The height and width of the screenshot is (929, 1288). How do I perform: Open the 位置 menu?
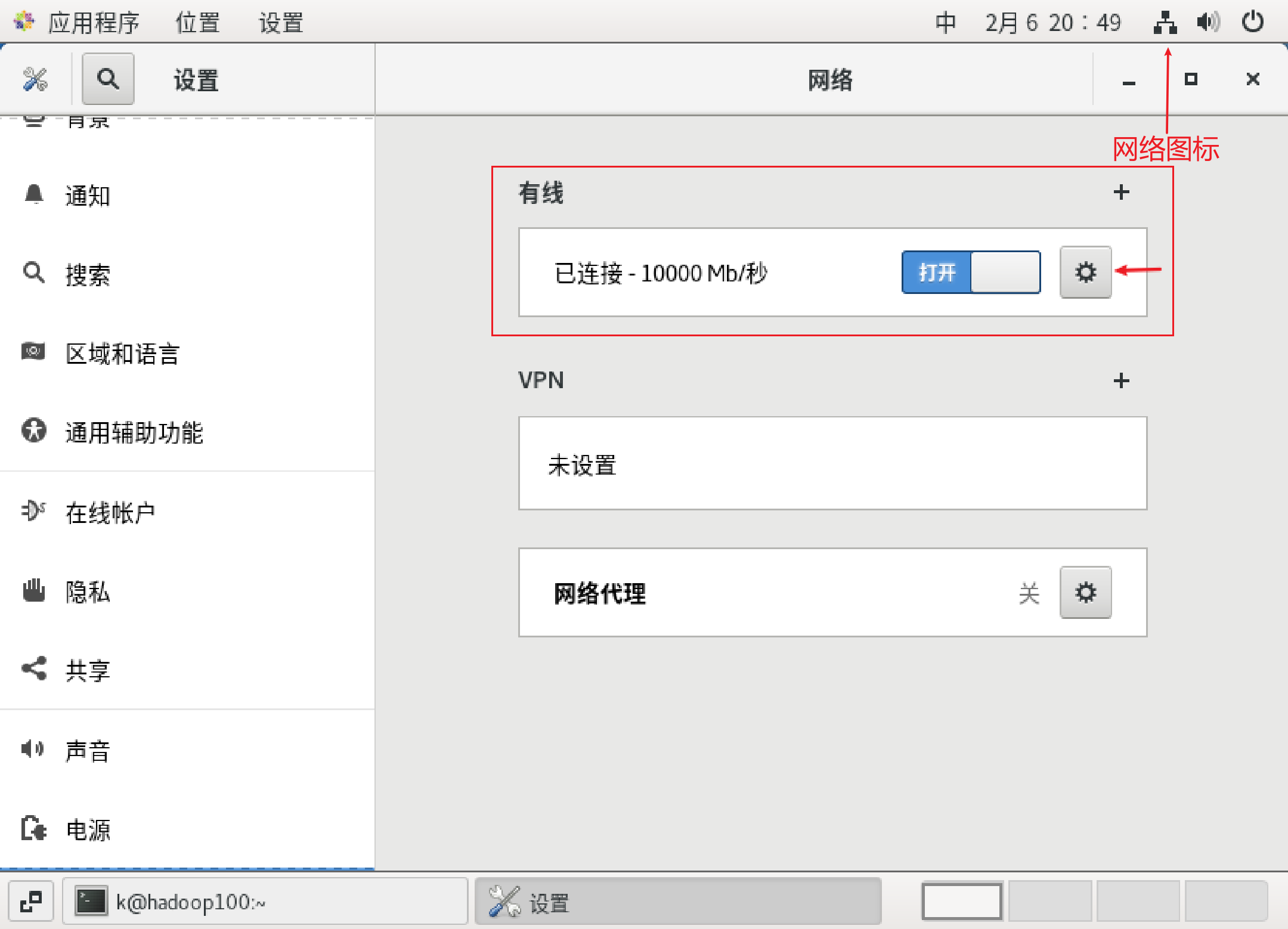[x=197, y=23]
